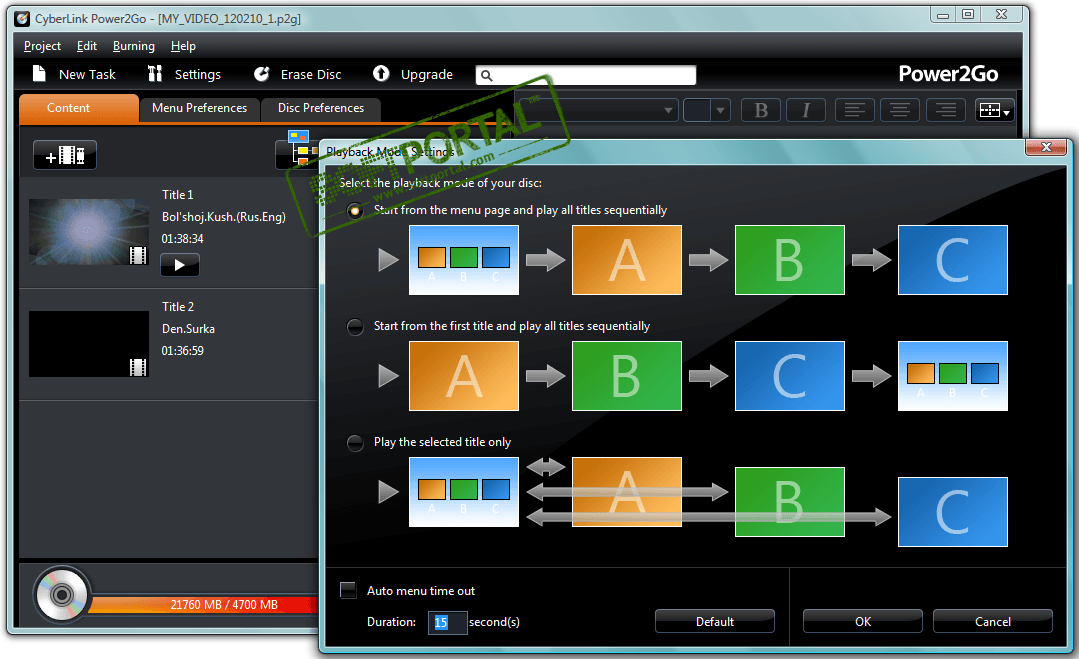Open the playback mode structure icon

(299, 149)
